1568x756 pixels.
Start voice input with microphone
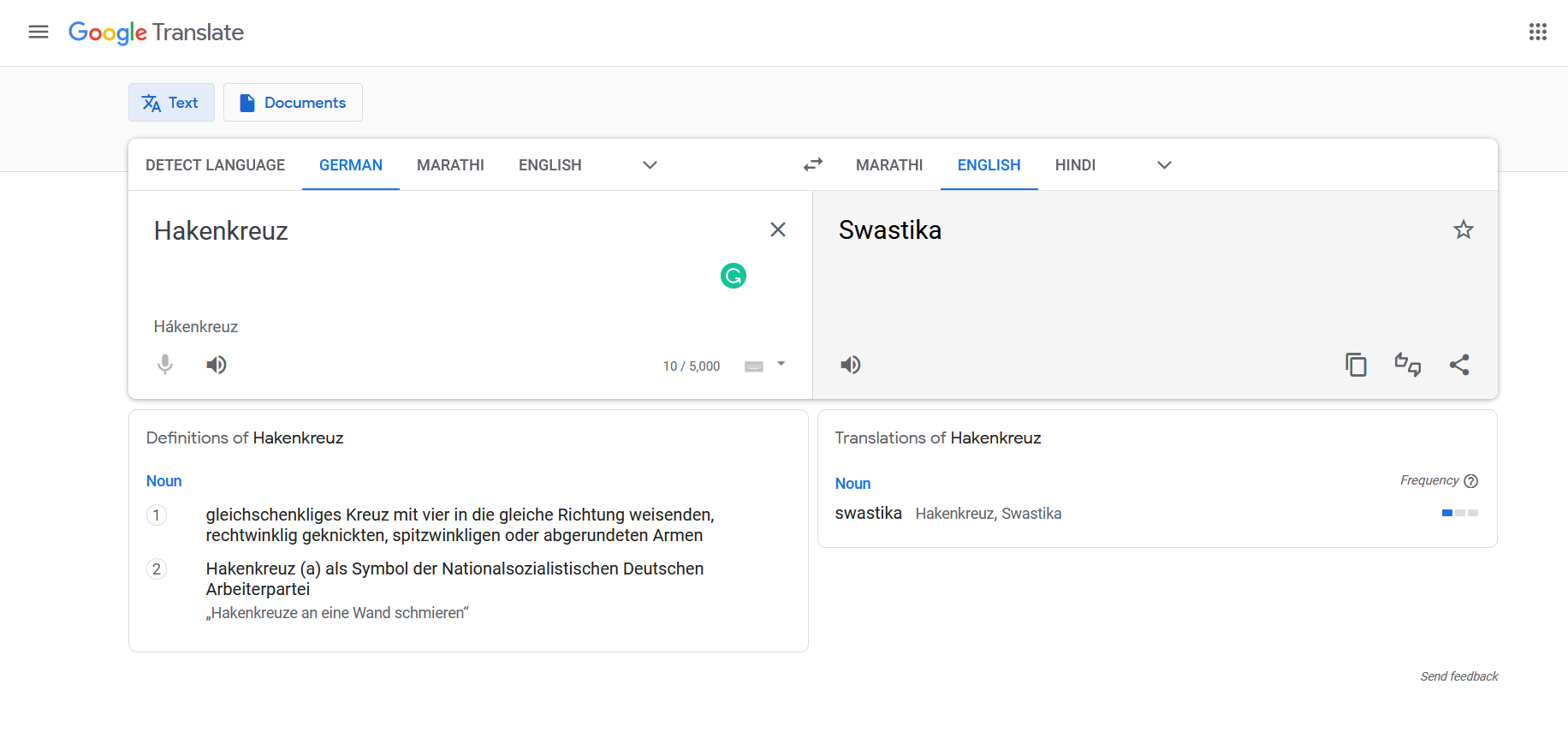coord(165,365)
